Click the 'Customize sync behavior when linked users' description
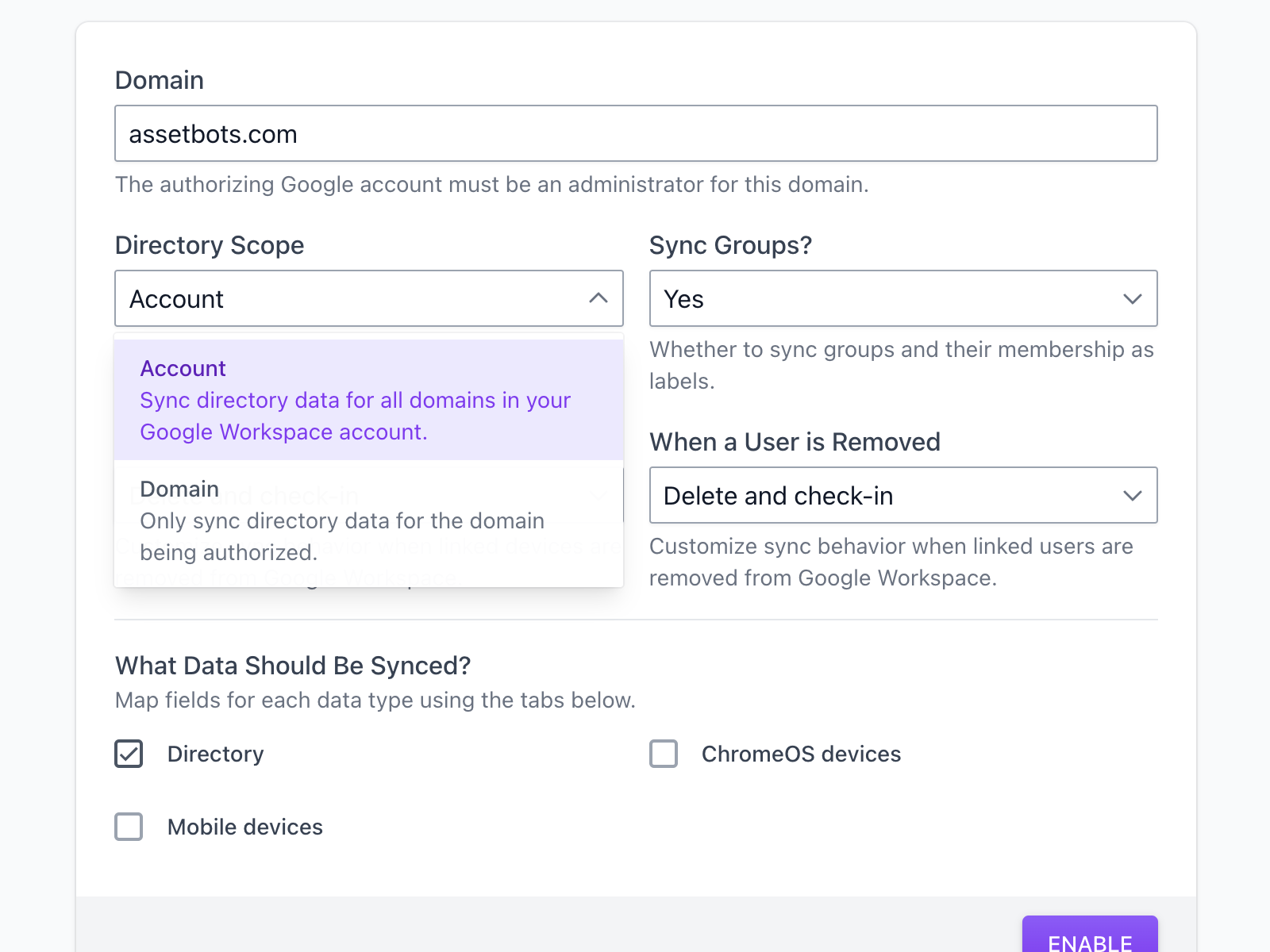This screenshot has width=1270, height=952. 891,562
